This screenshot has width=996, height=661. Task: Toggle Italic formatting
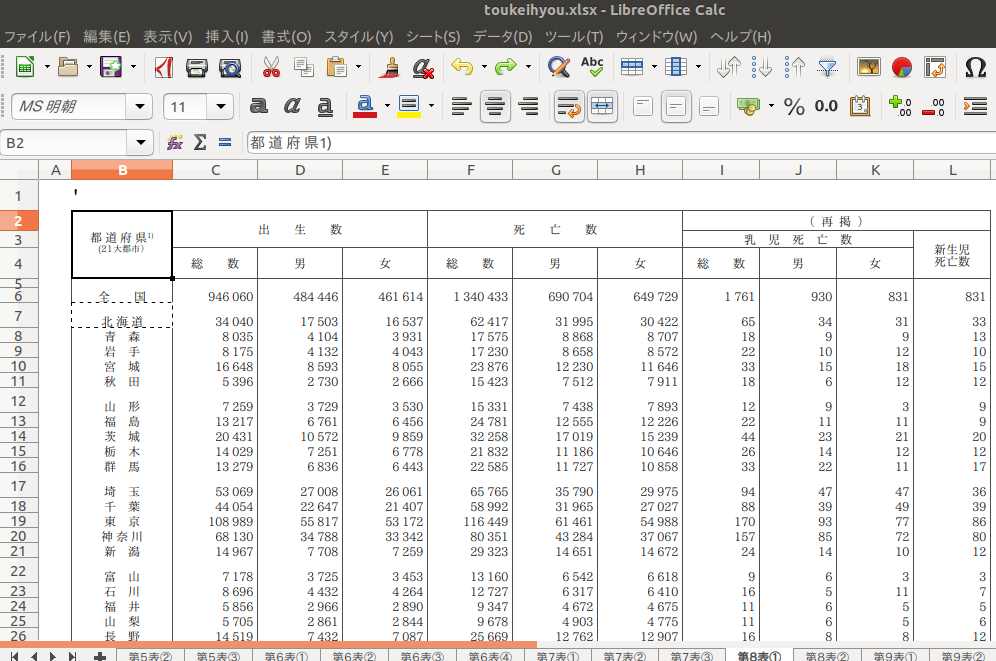coord(292,106)
